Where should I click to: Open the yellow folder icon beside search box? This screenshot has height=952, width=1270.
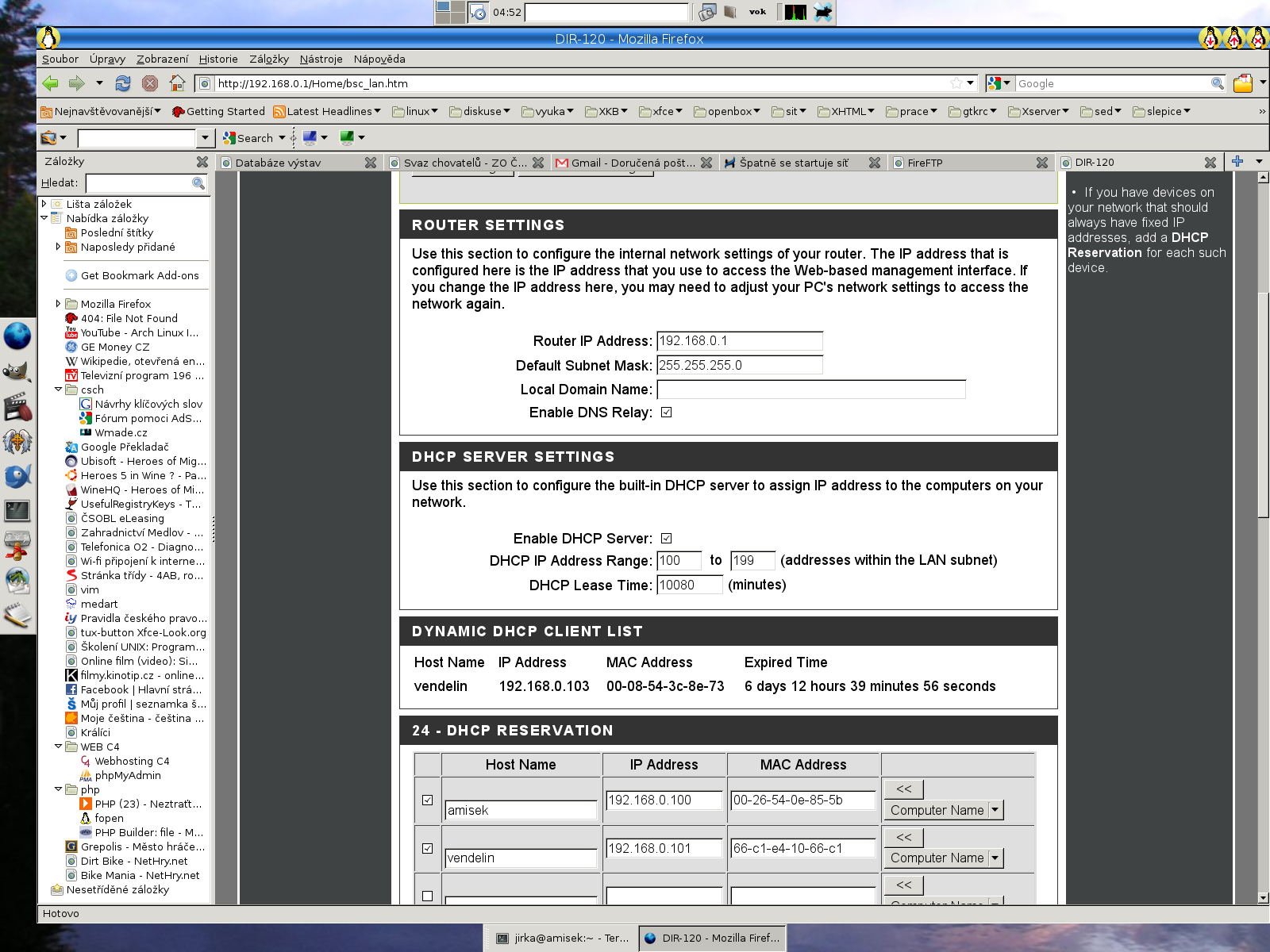(x=1243, y=83)
